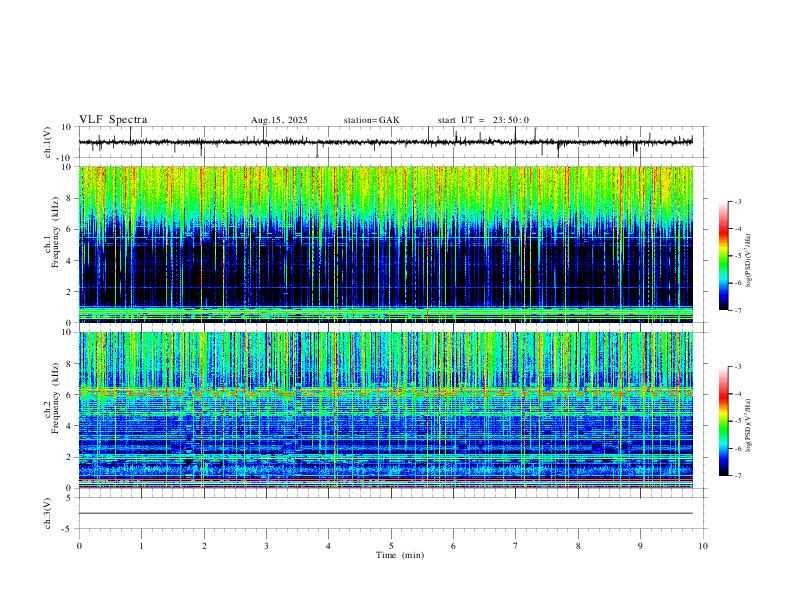This screenshot has height=612, width=792.
Task: Select the log(PSD) label by ch.2 color bar
Action: tap(749, 425)
